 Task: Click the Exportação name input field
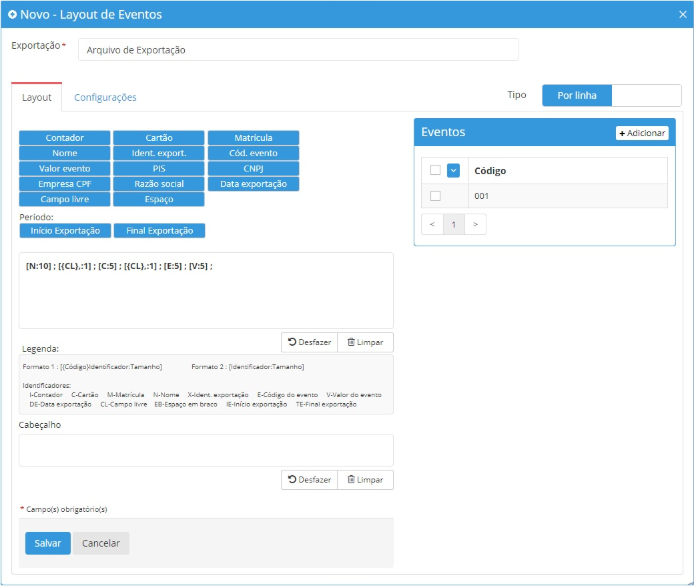click(x=298, y=49)
